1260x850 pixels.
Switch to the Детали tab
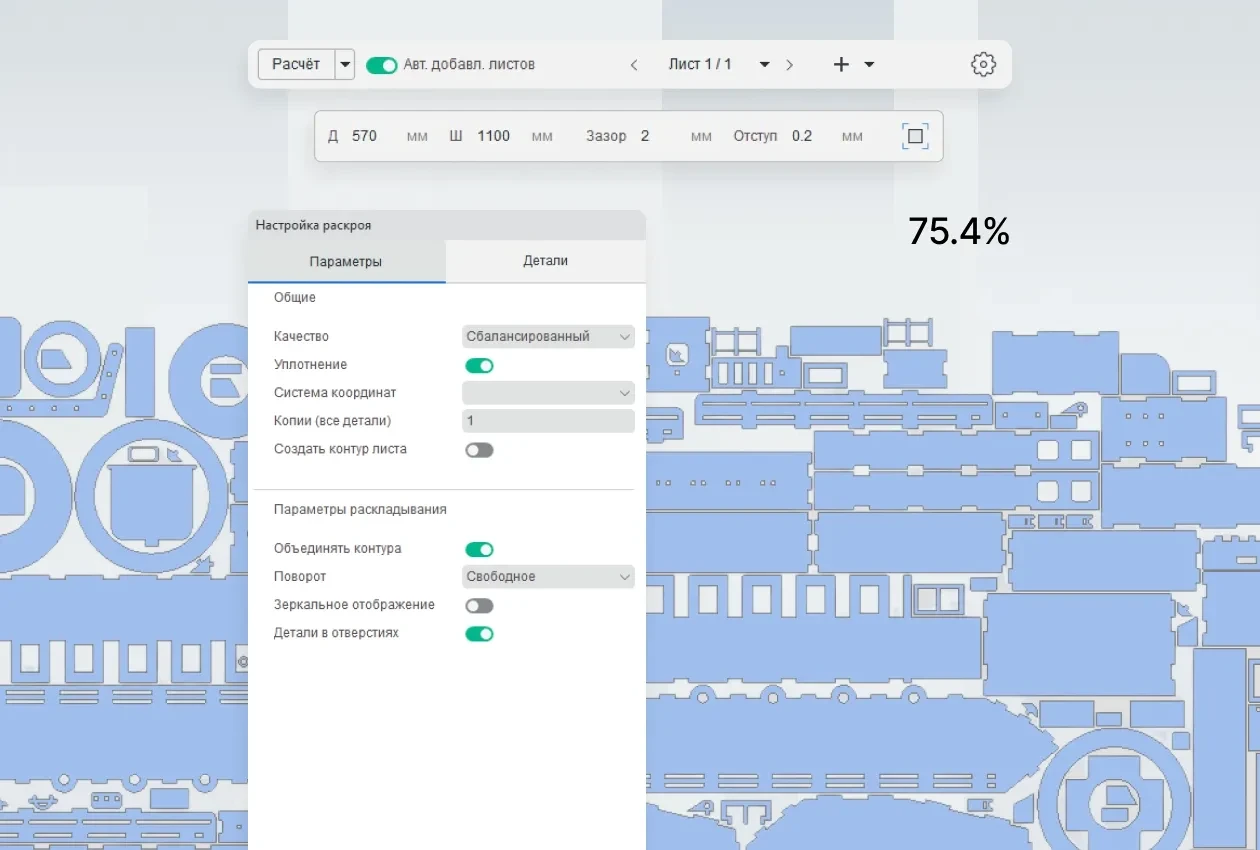point(545,261)
